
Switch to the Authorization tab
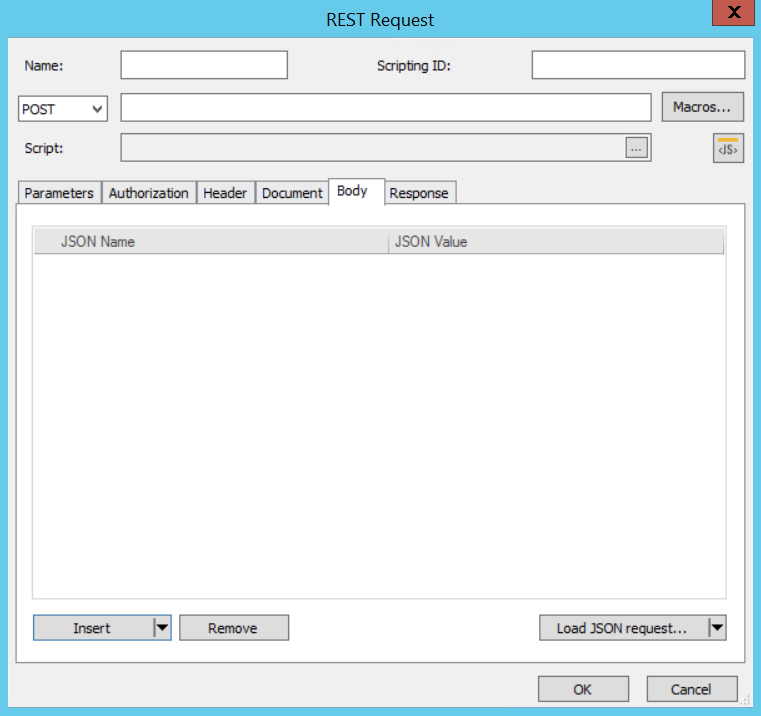point(149,193)
